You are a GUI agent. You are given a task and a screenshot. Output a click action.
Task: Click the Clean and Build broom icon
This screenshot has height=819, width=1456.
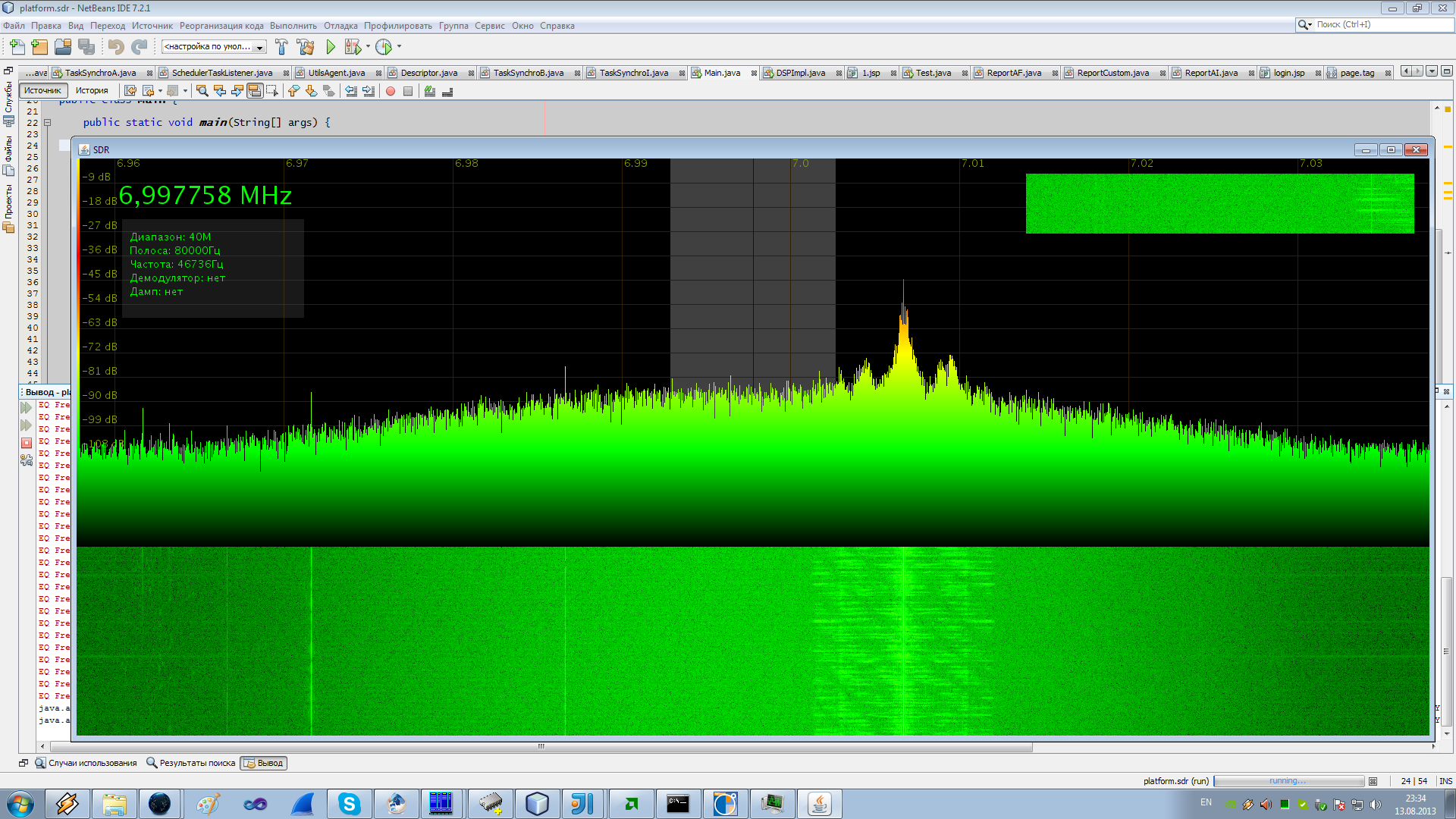[x=306, y=47]
